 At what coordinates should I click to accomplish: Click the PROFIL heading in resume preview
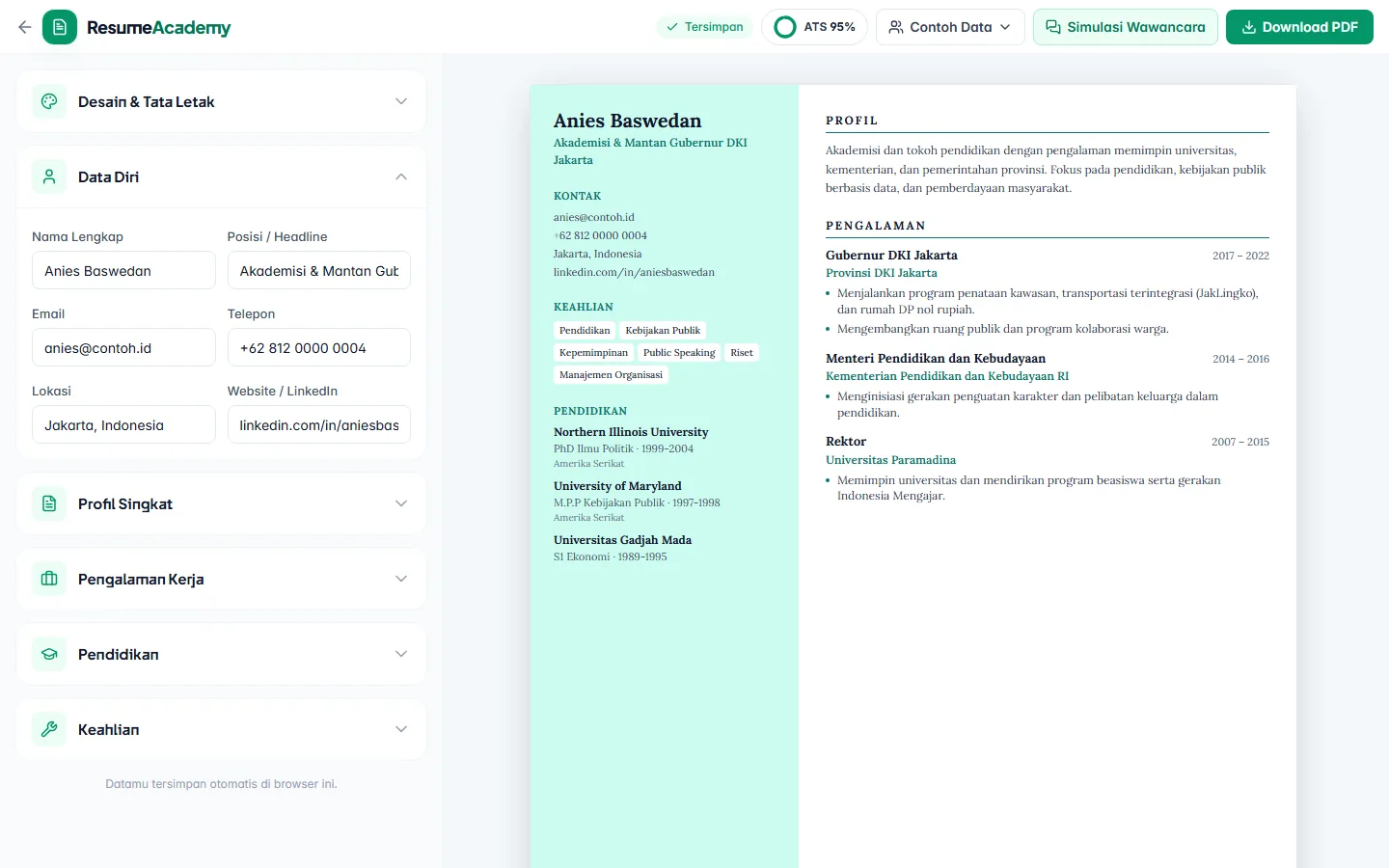852,121
